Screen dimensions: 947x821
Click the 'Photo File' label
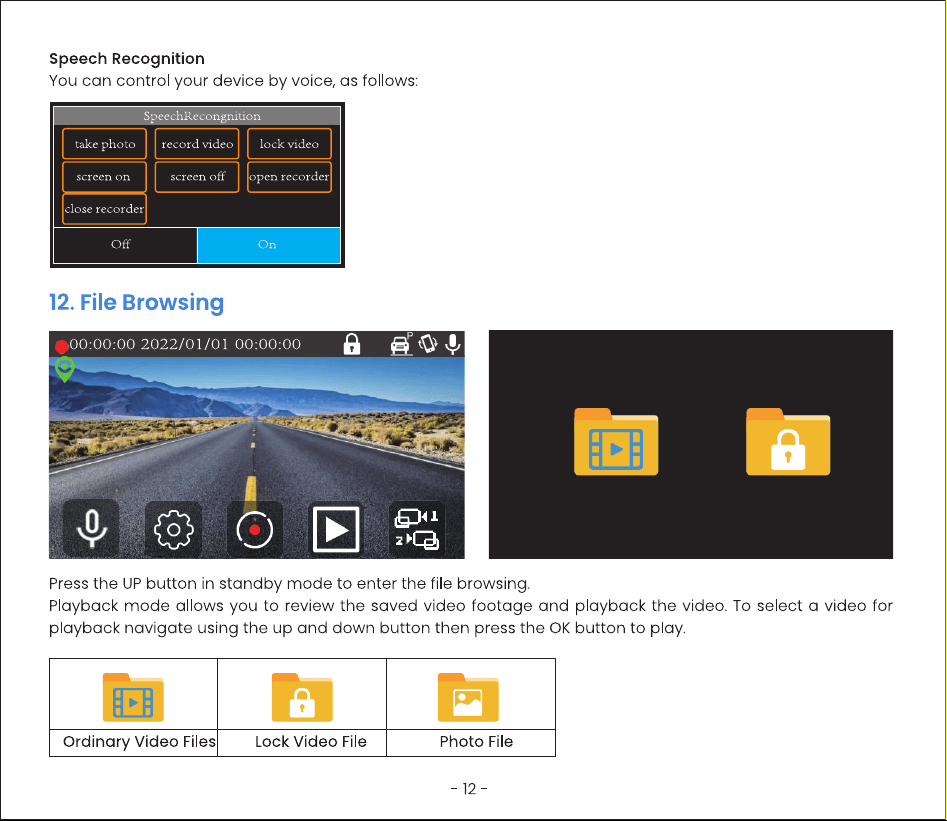tap(476, 741)
